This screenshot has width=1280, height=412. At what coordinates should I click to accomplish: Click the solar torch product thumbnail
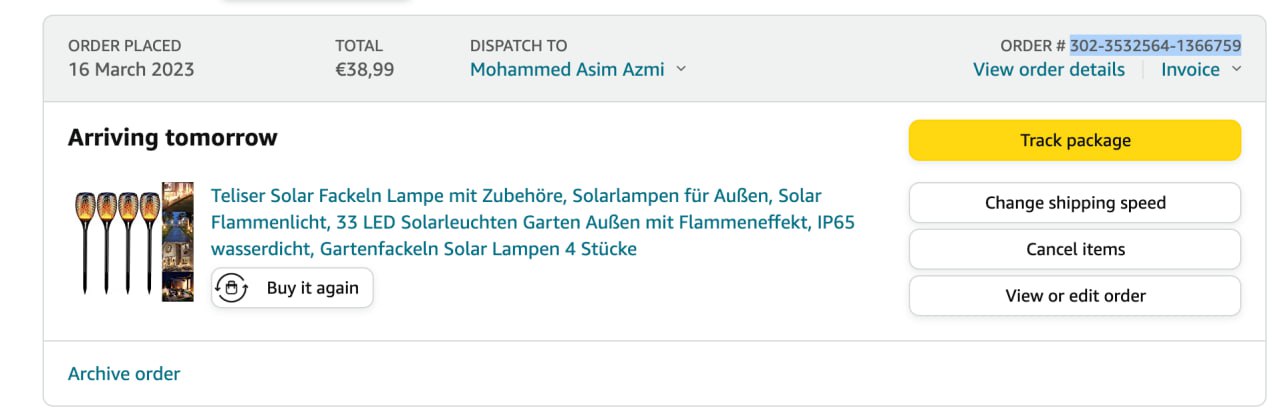[x=133, y=241]
